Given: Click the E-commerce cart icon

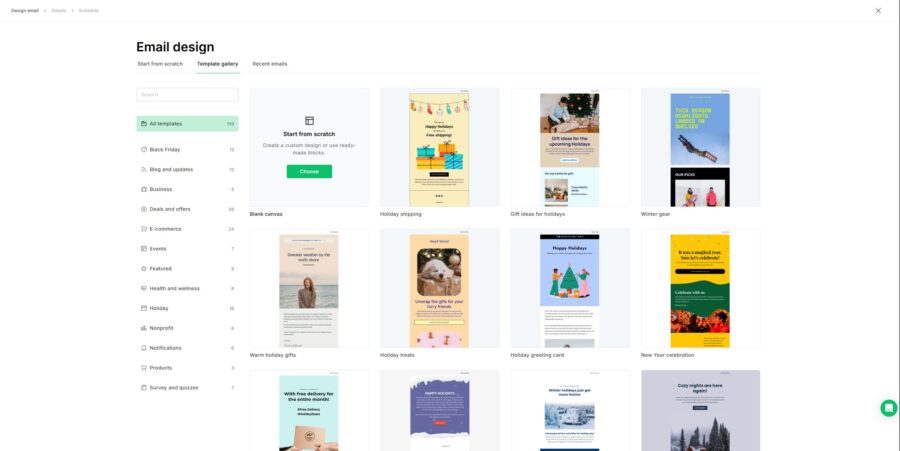Looking at the screenshot, I should (143, 228).
